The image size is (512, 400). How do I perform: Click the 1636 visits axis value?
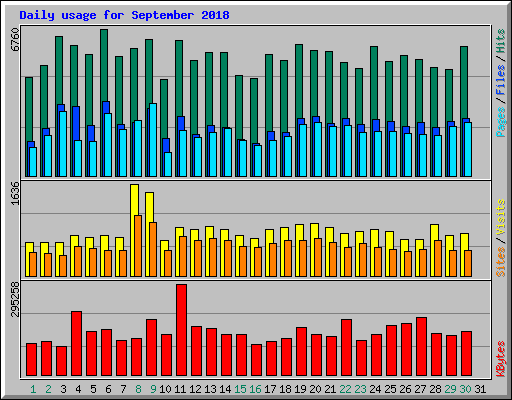point(15,193)
